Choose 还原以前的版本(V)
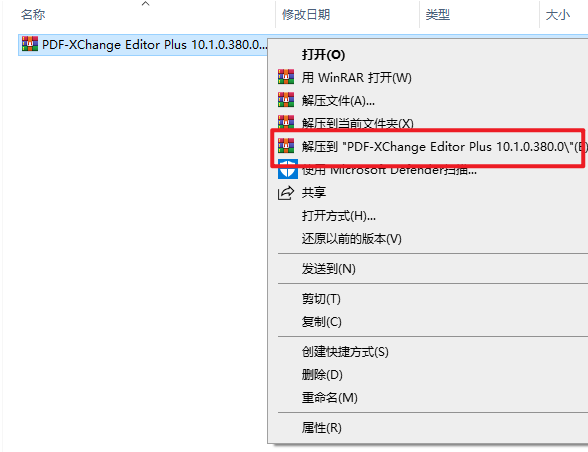The width and height of the screenshot is (588, 452). click(352, 239)
